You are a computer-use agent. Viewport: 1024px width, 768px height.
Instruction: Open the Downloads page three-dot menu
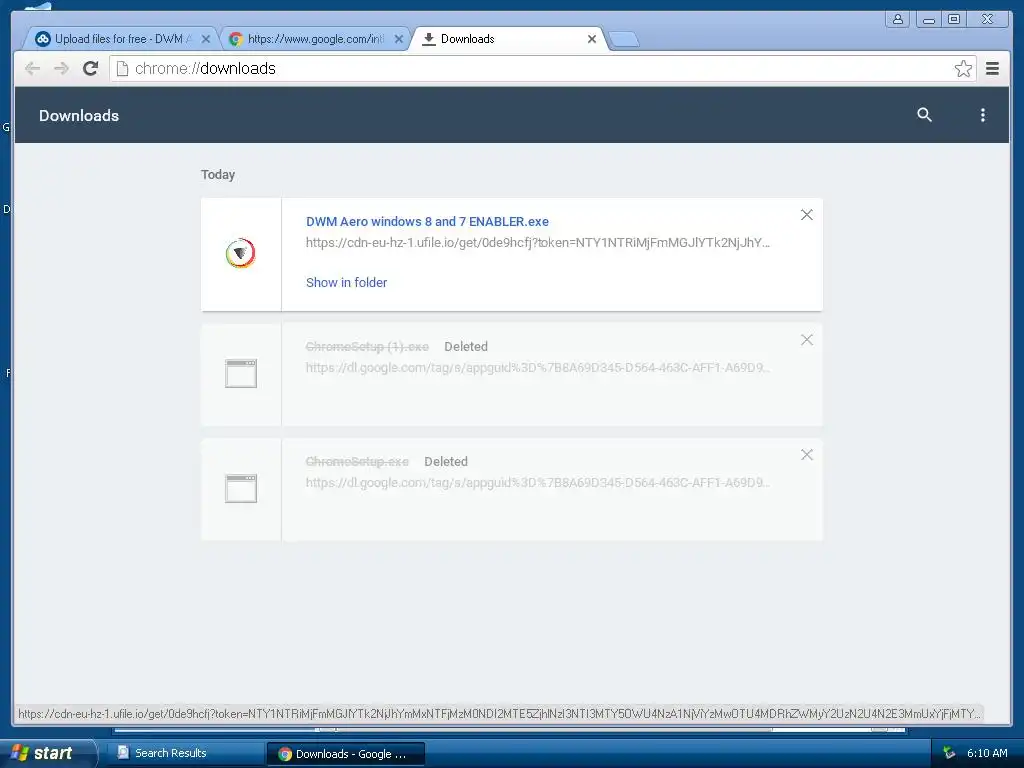(x=982, y=115)
